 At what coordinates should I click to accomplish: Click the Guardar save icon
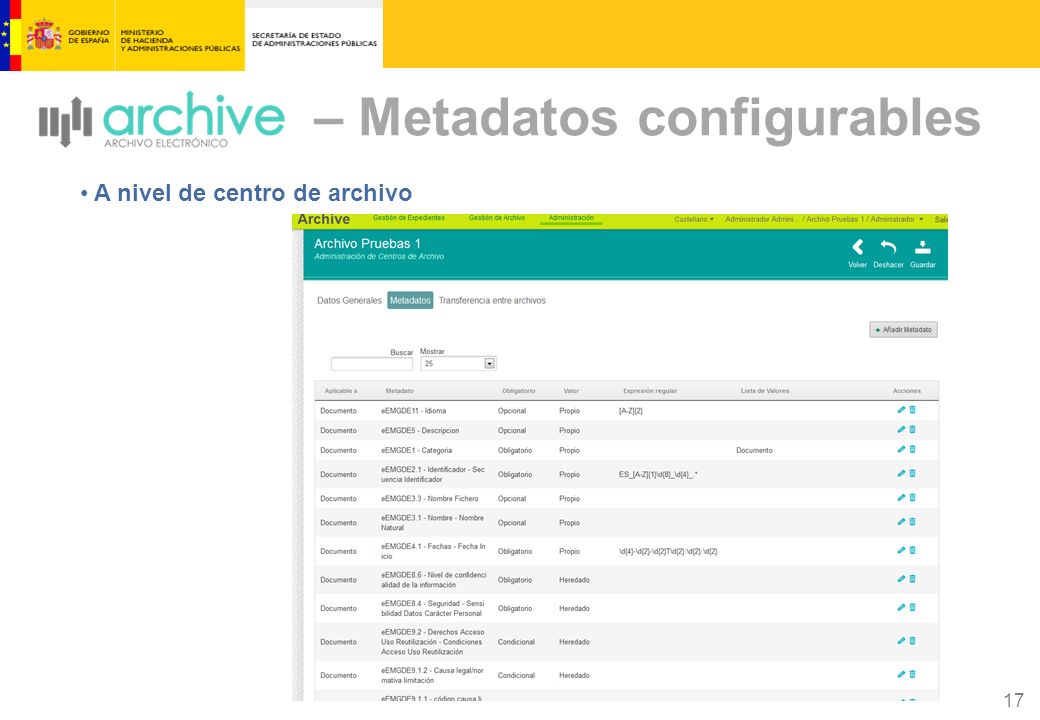(x=923, y=247)
